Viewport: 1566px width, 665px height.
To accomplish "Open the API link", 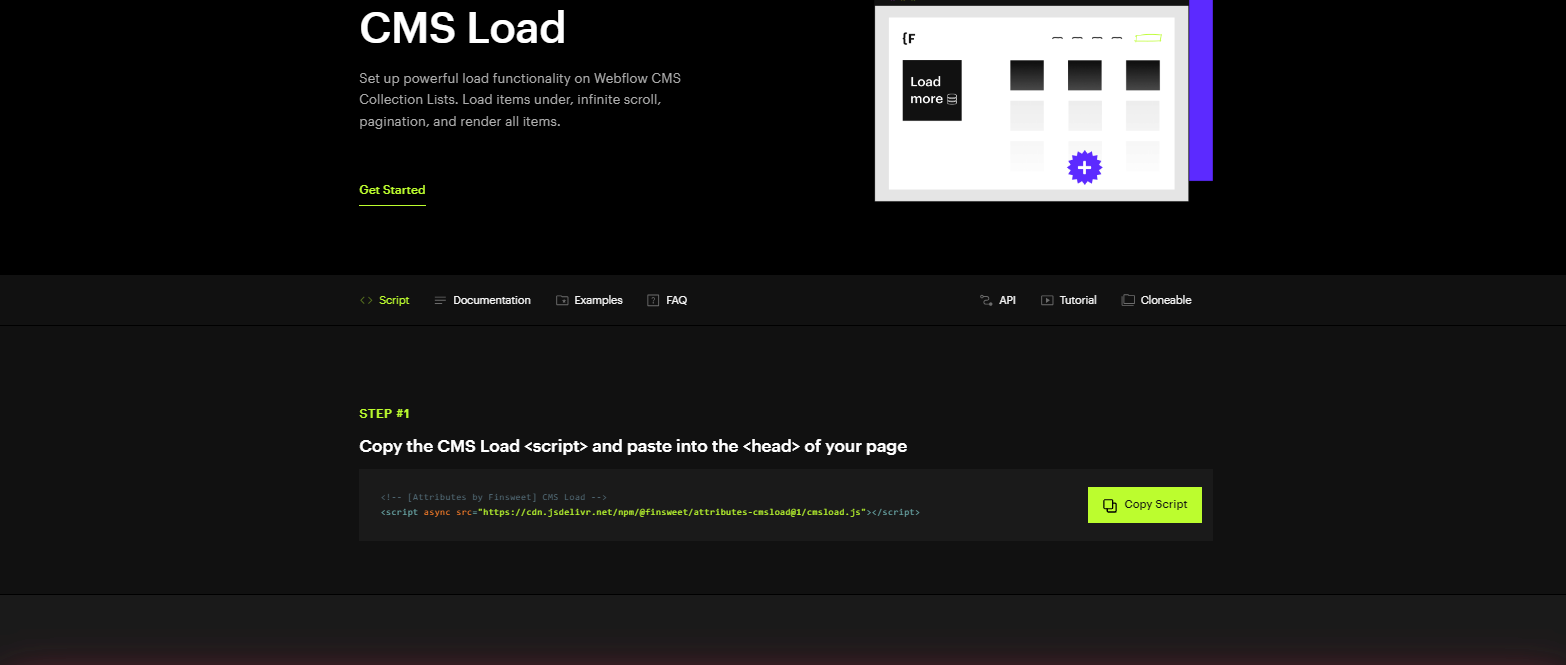I will click(997, 300).
